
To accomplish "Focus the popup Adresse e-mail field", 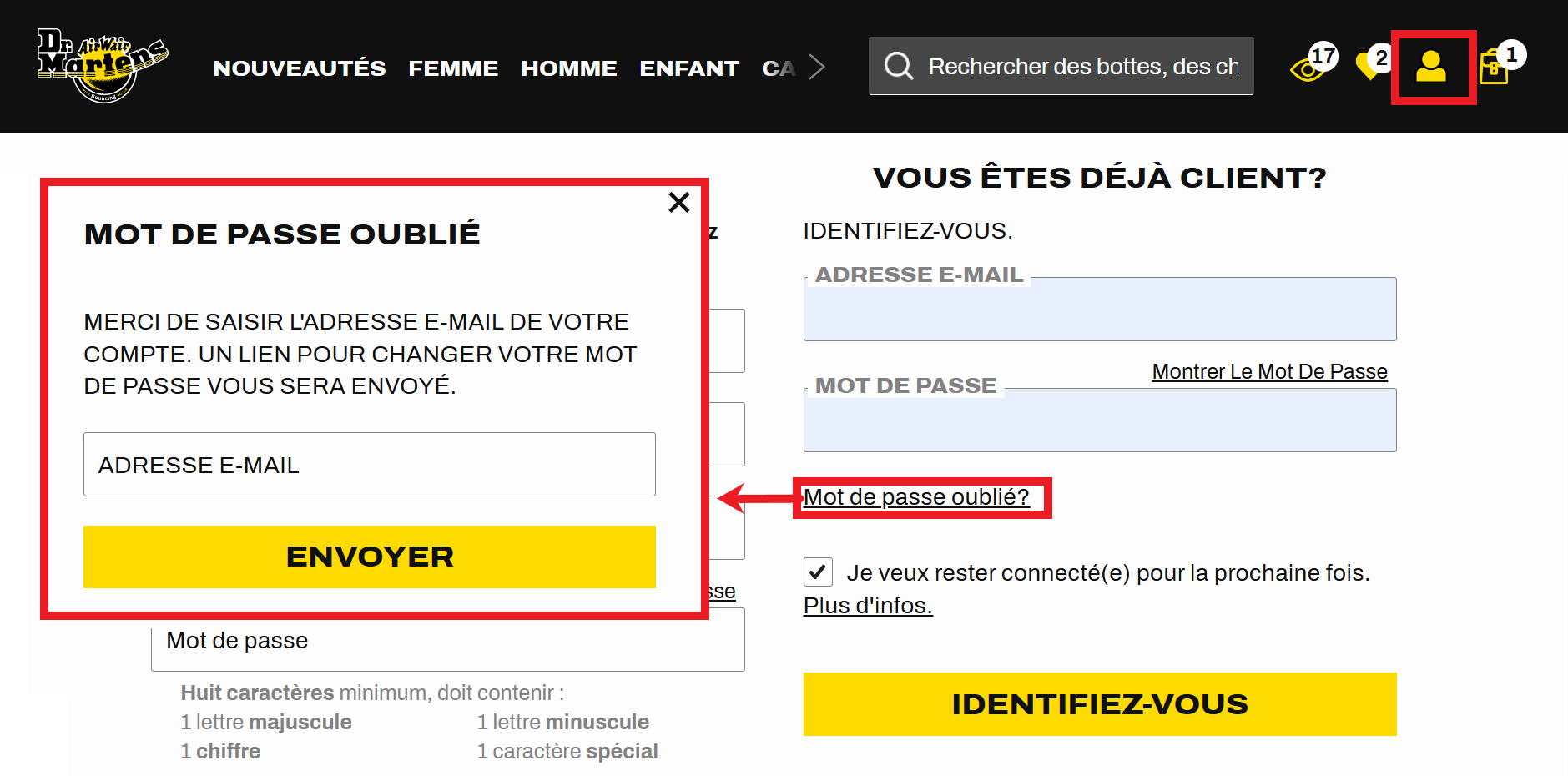I will pyautogui.click(x=369, y=464).
